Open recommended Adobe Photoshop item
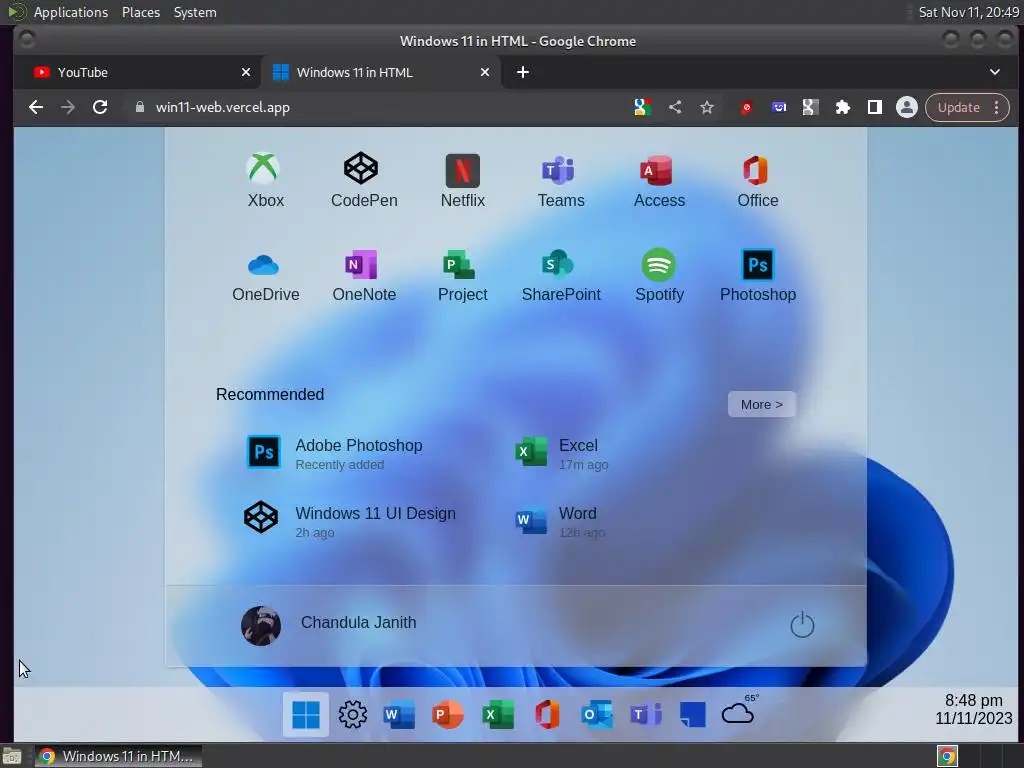 pyautogui.click(x=335, y=453)
